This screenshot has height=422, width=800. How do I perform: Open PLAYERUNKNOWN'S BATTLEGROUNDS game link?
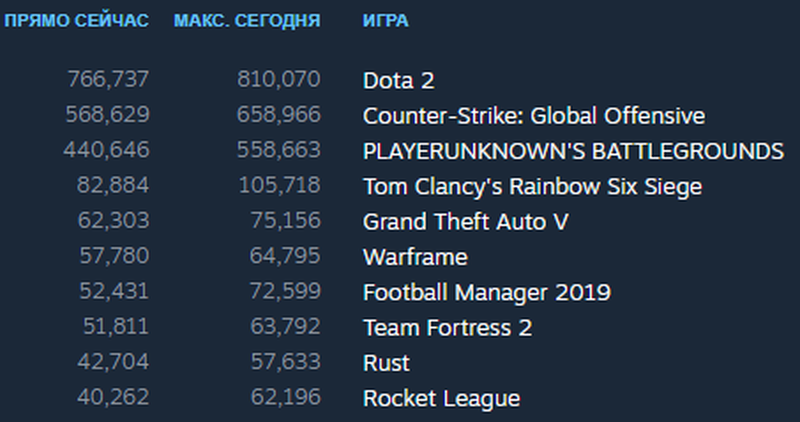pos(573,151)
